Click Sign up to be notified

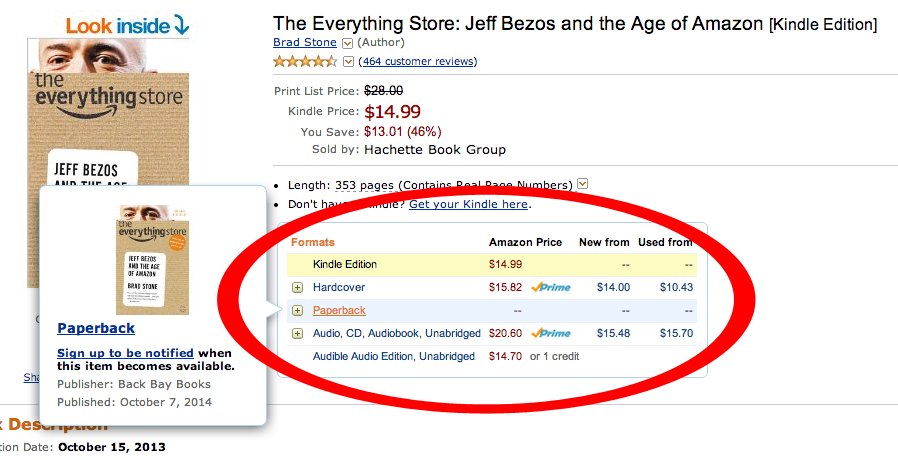point(125,353)
